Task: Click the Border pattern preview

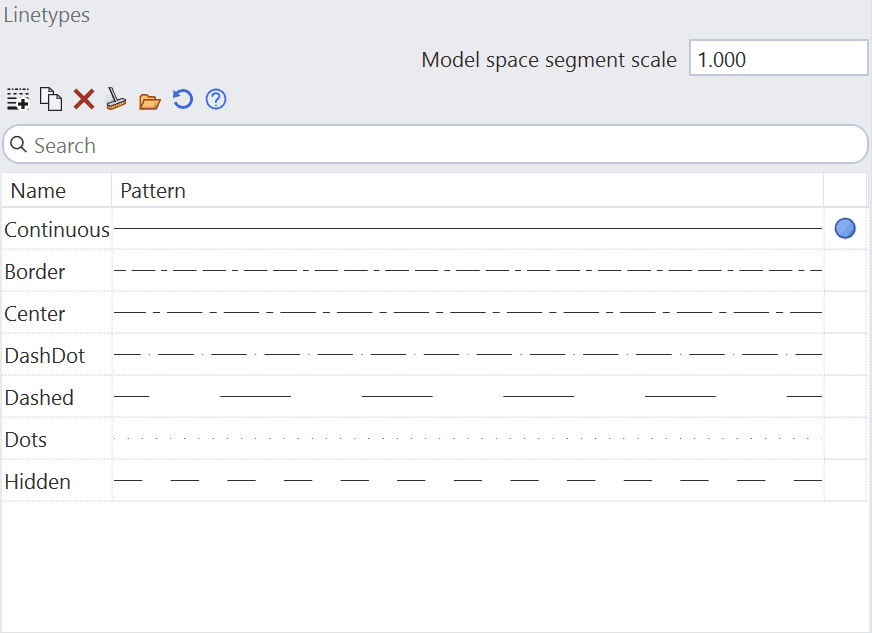Action: pyautogui.click(x=468, y=270)
